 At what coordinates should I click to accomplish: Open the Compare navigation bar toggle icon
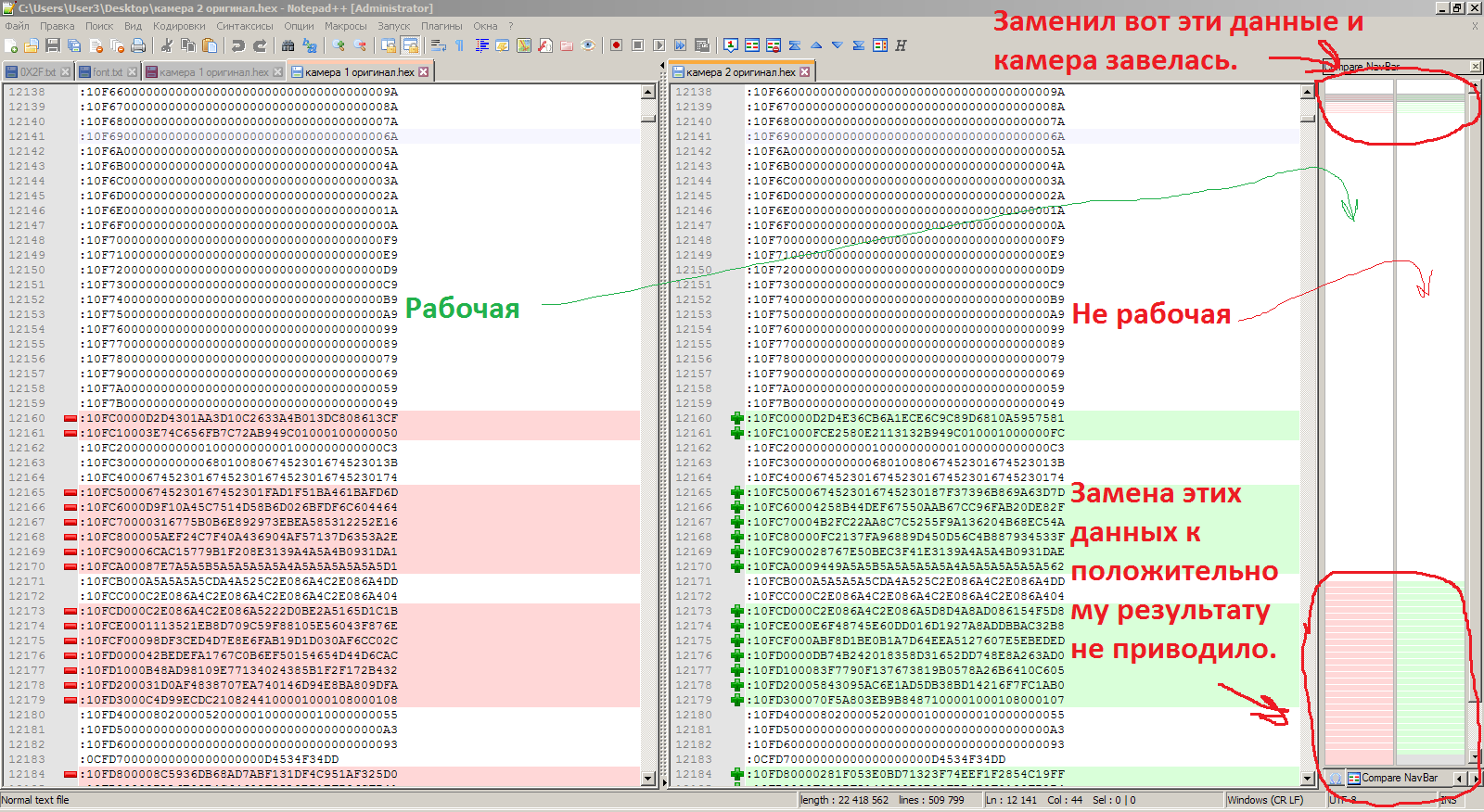coord(880,45)
